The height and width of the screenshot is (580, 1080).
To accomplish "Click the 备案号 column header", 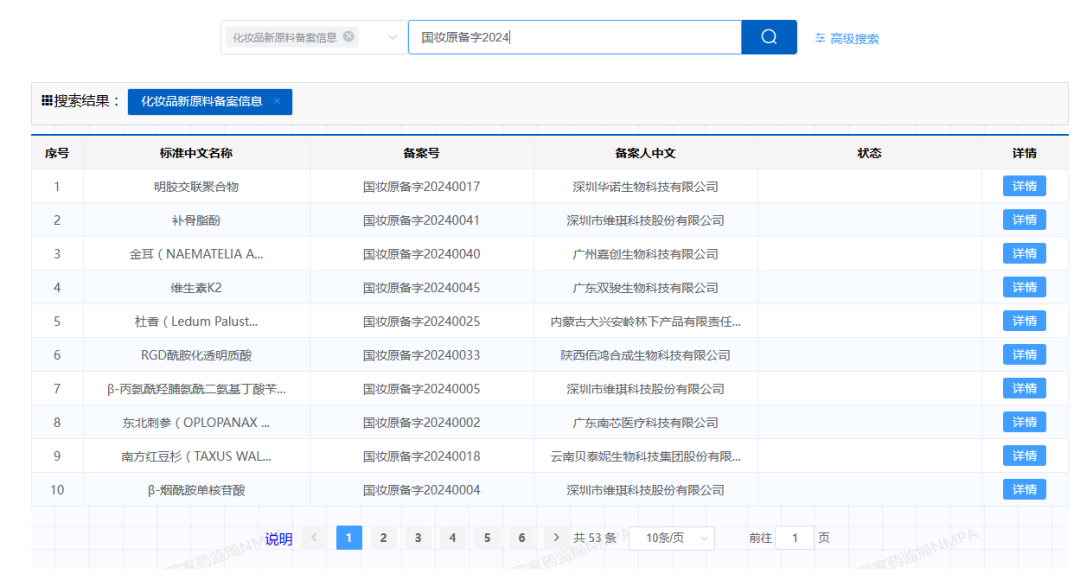I will tap(422, 153).
